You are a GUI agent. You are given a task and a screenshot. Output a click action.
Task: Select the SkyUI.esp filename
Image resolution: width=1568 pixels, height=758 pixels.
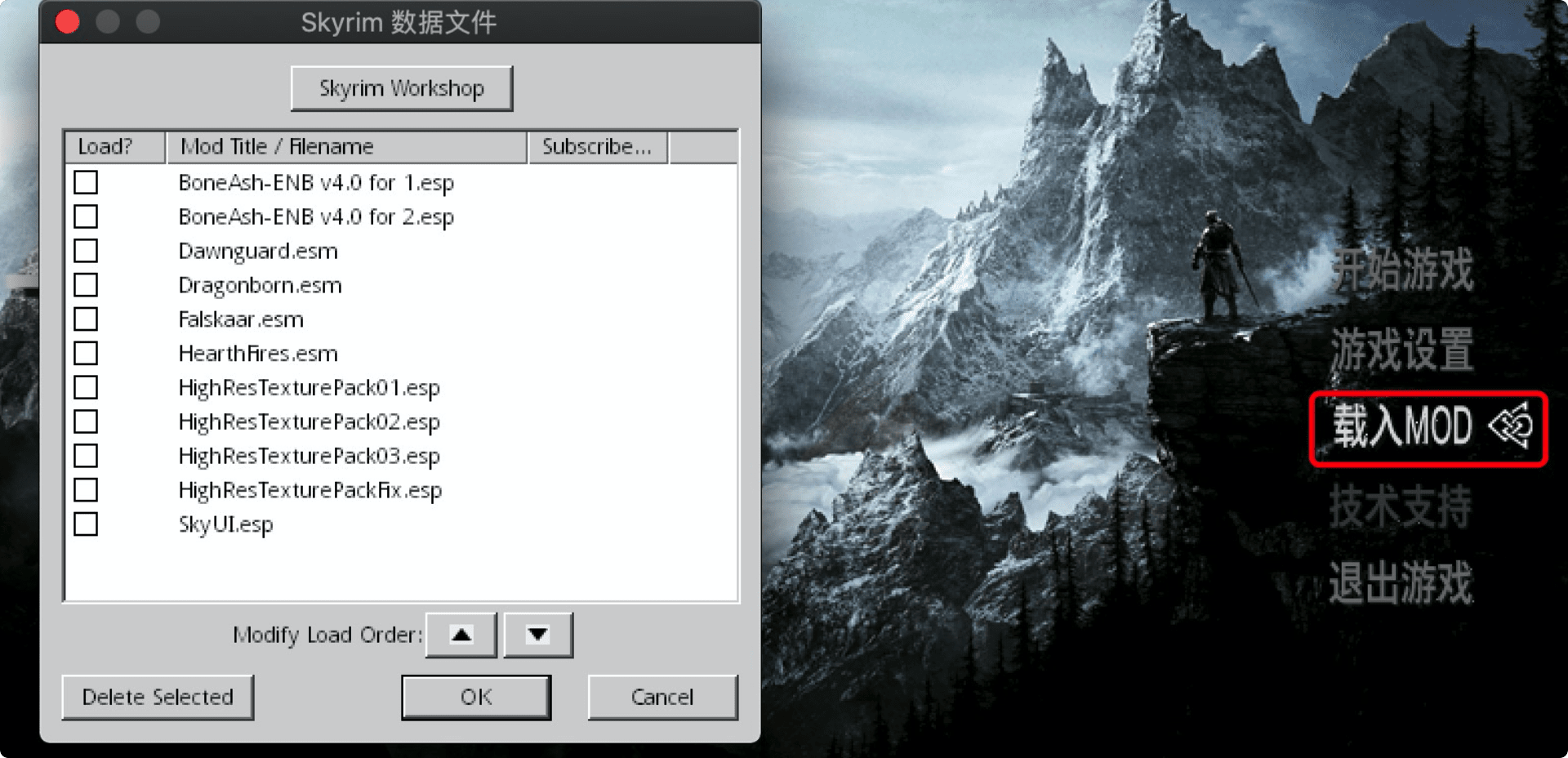225,524
